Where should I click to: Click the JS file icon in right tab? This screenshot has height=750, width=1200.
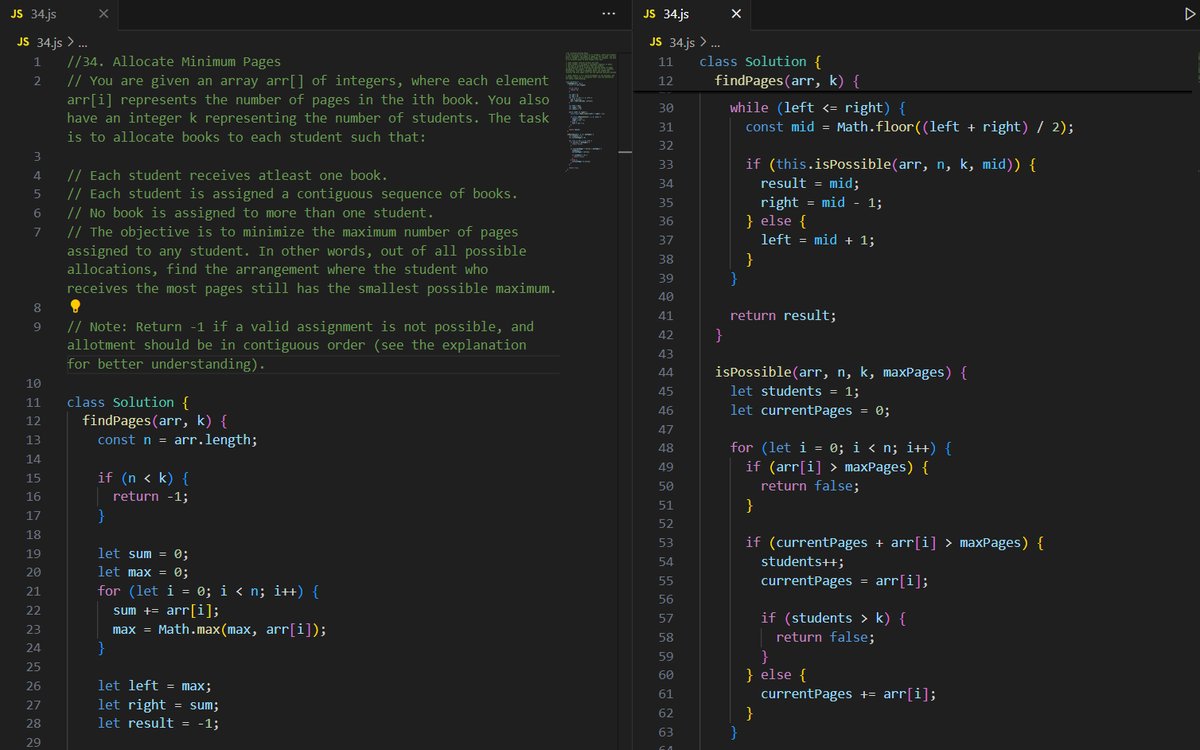(x=649, y=14)
